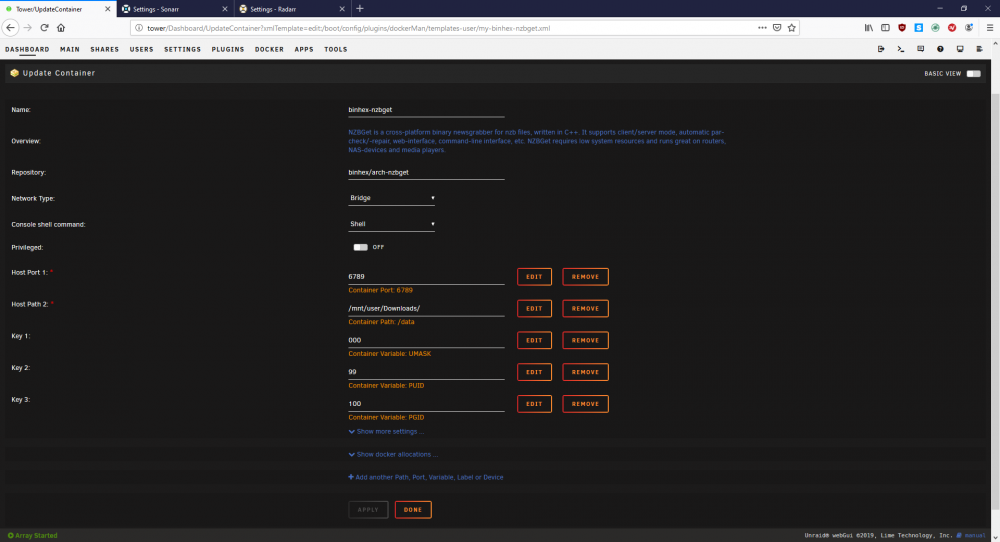
Task: Open the Console shell command dropdown
Action: (x=392, y=224)
